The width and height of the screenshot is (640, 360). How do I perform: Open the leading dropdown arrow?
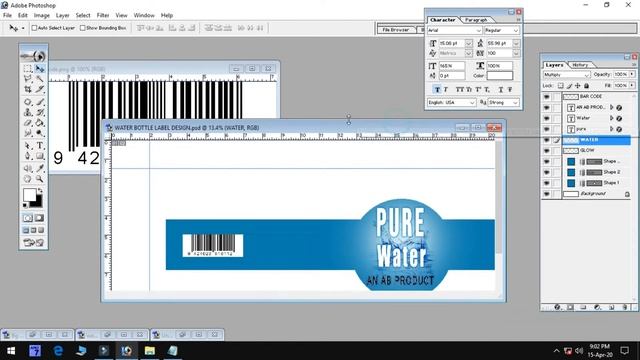pyautogui.click(x=516, y=43)
